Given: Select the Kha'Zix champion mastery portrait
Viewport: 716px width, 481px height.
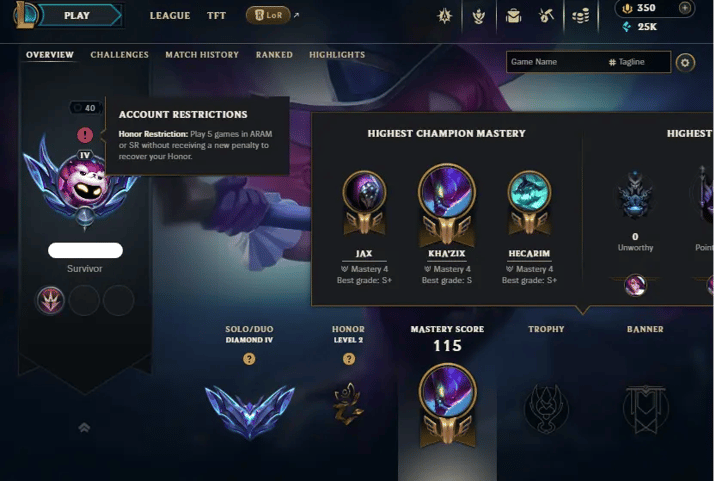Looking at the screenshot, I should coord(447,192).
